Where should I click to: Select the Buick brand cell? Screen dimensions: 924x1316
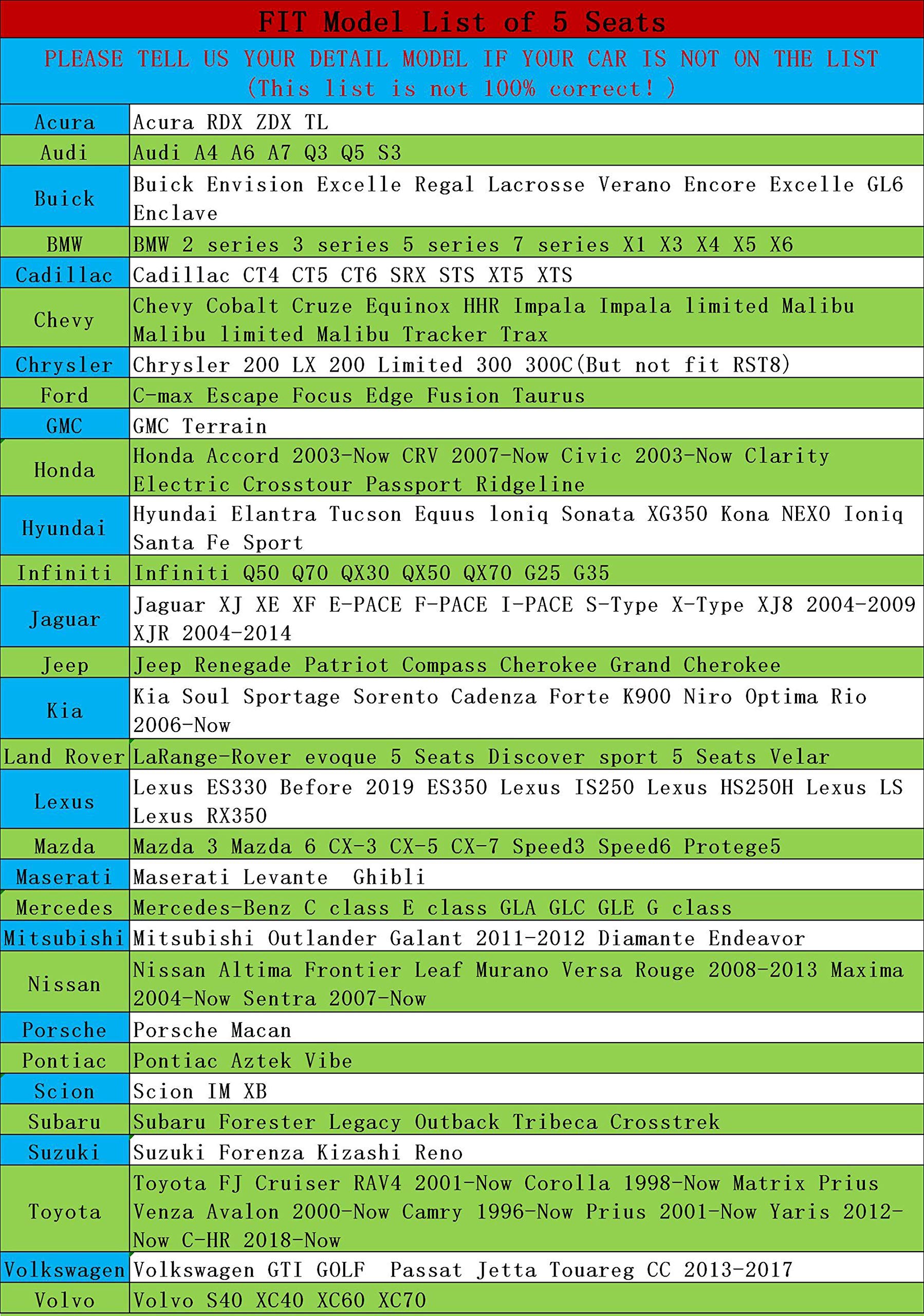65,196
